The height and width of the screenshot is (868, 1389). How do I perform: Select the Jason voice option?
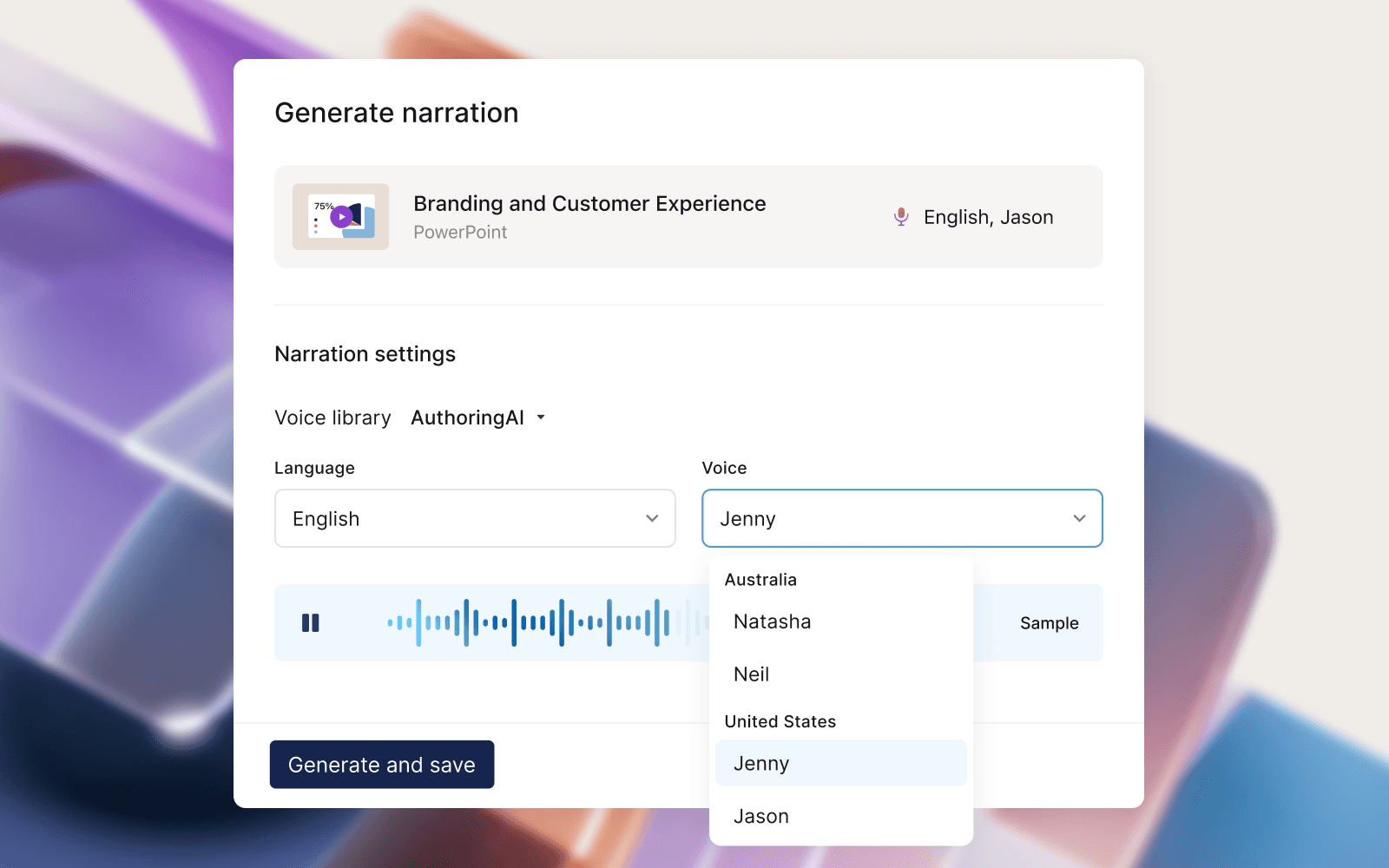(840, 816)
